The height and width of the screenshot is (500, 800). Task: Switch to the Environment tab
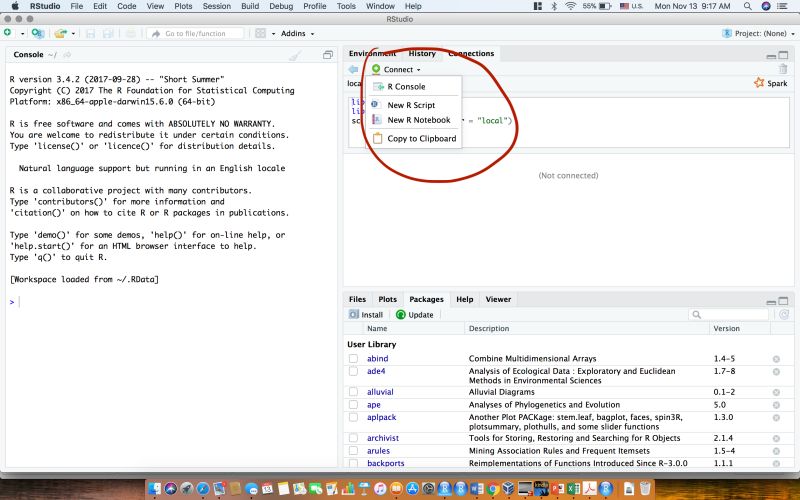[x=372, y=54]
